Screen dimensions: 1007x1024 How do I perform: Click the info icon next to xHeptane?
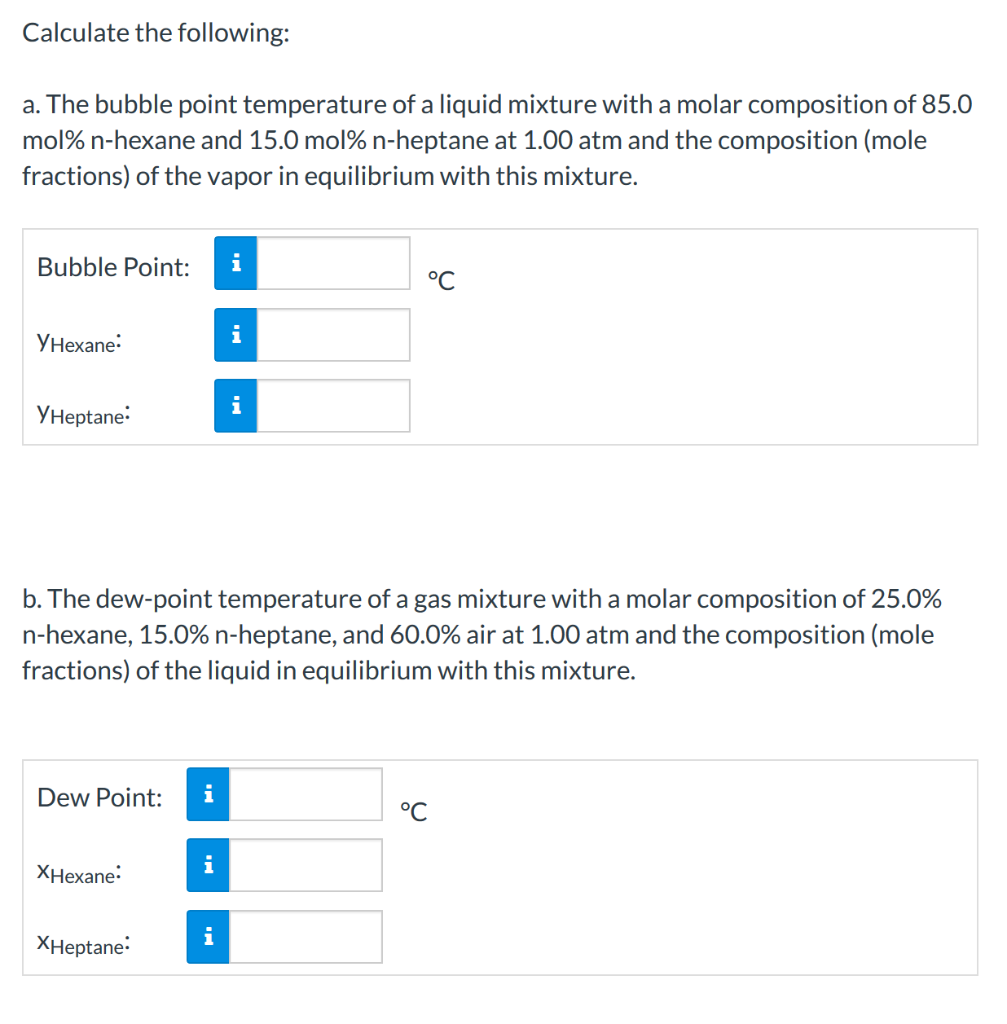click(208, 936)
